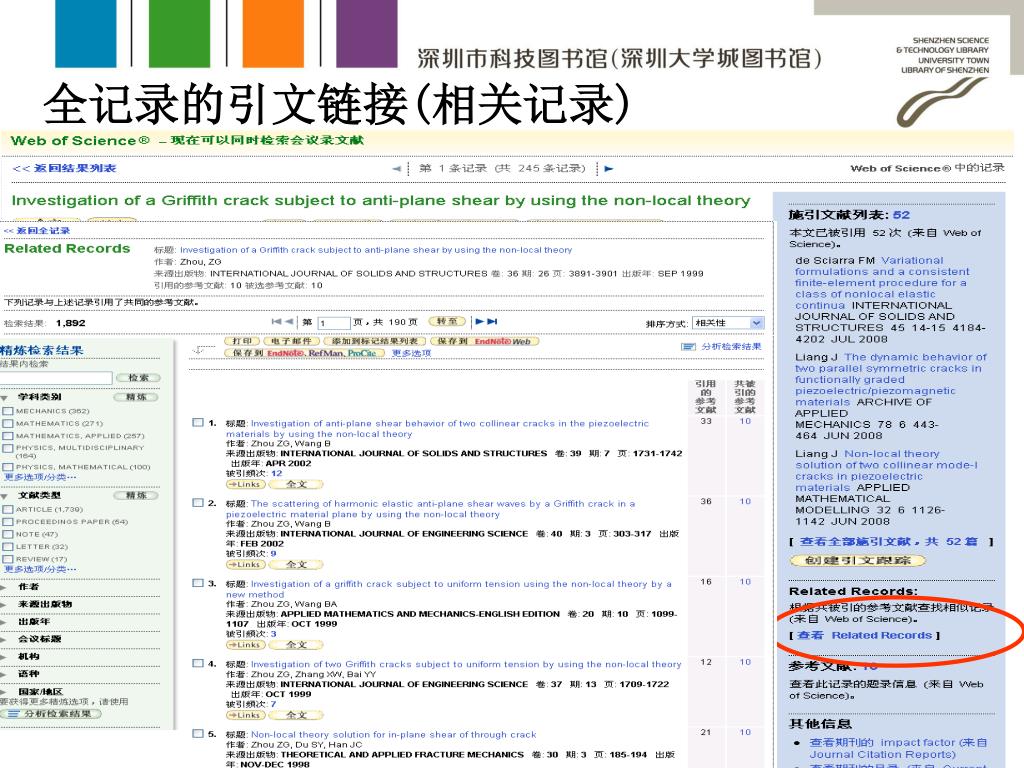1024x768 pixels.
Task: Click 保存到 EndNote, RefMan, ProCite button
Action: (x=304, y=353)
